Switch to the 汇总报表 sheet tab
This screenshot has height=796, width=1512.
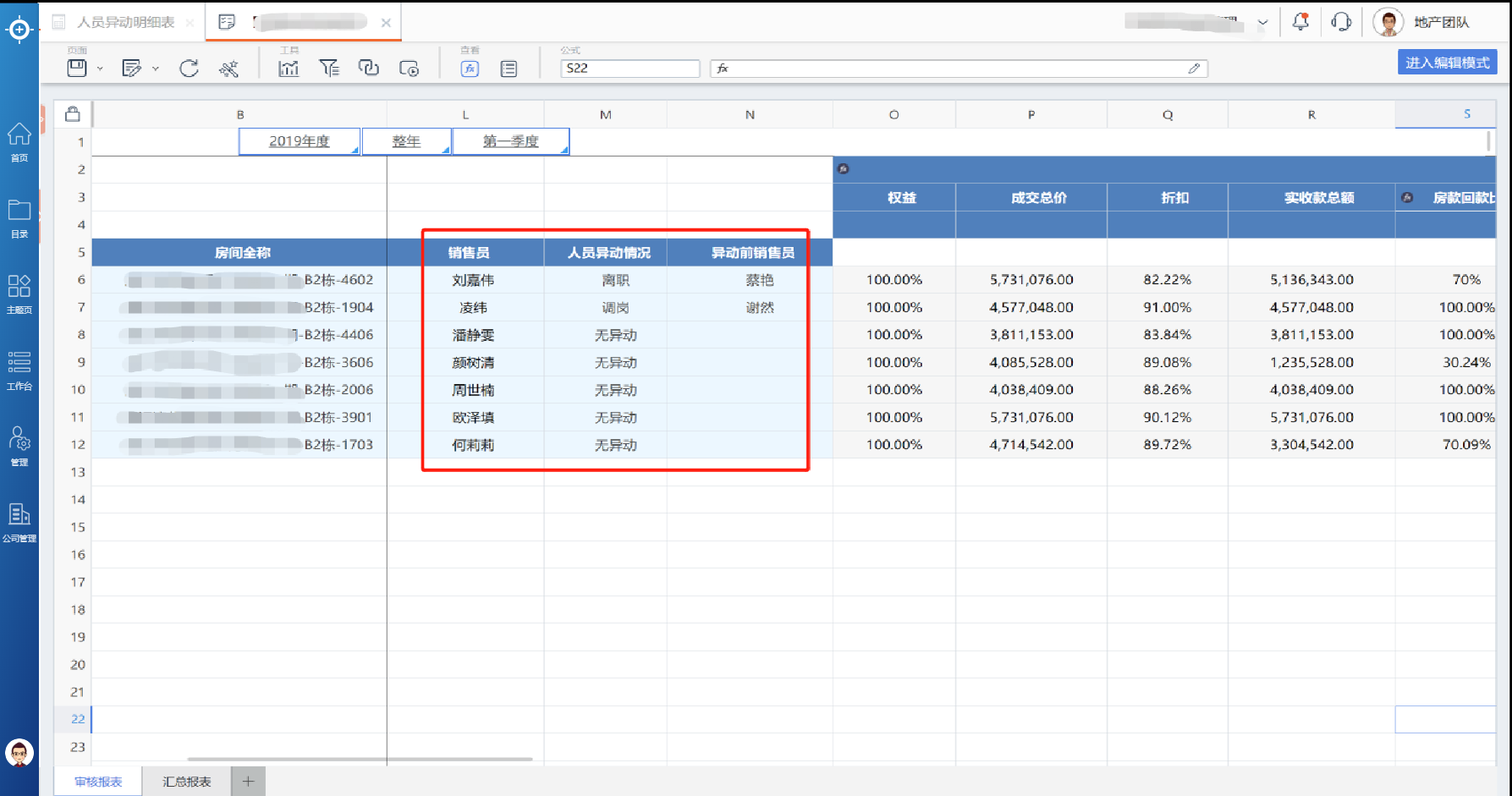pyautogui.click(x=187, y=782)
